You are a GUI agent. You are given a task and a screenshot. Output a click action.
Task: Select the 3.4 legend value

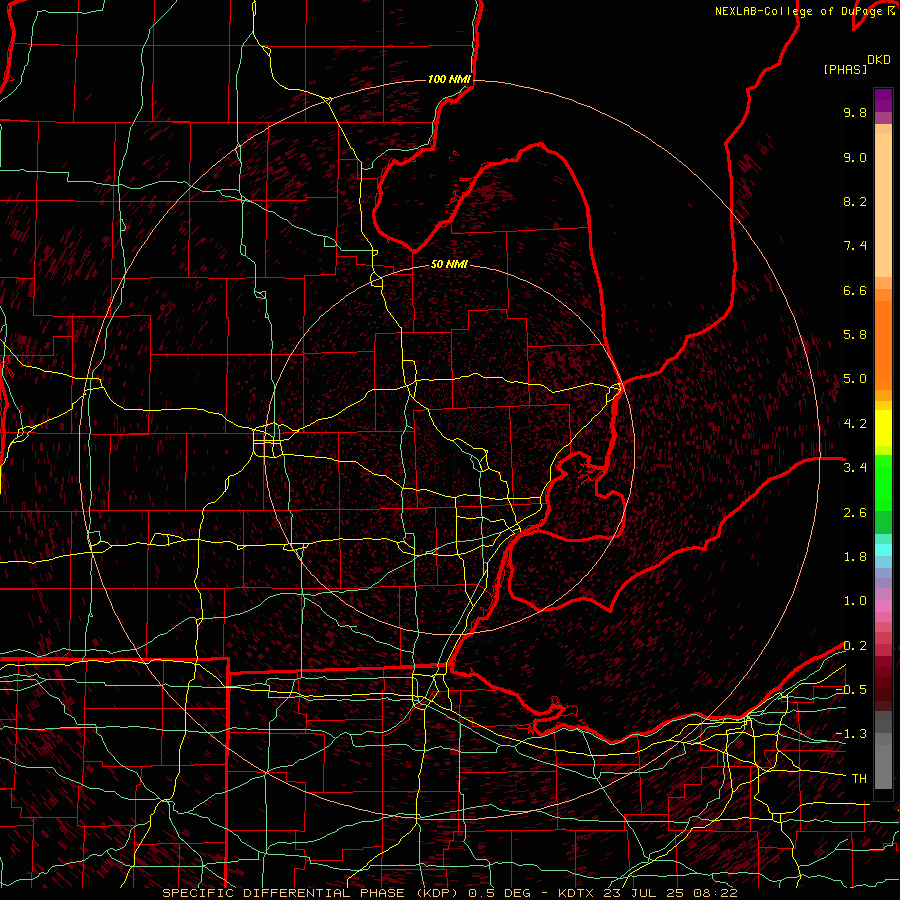coord(855,468)
